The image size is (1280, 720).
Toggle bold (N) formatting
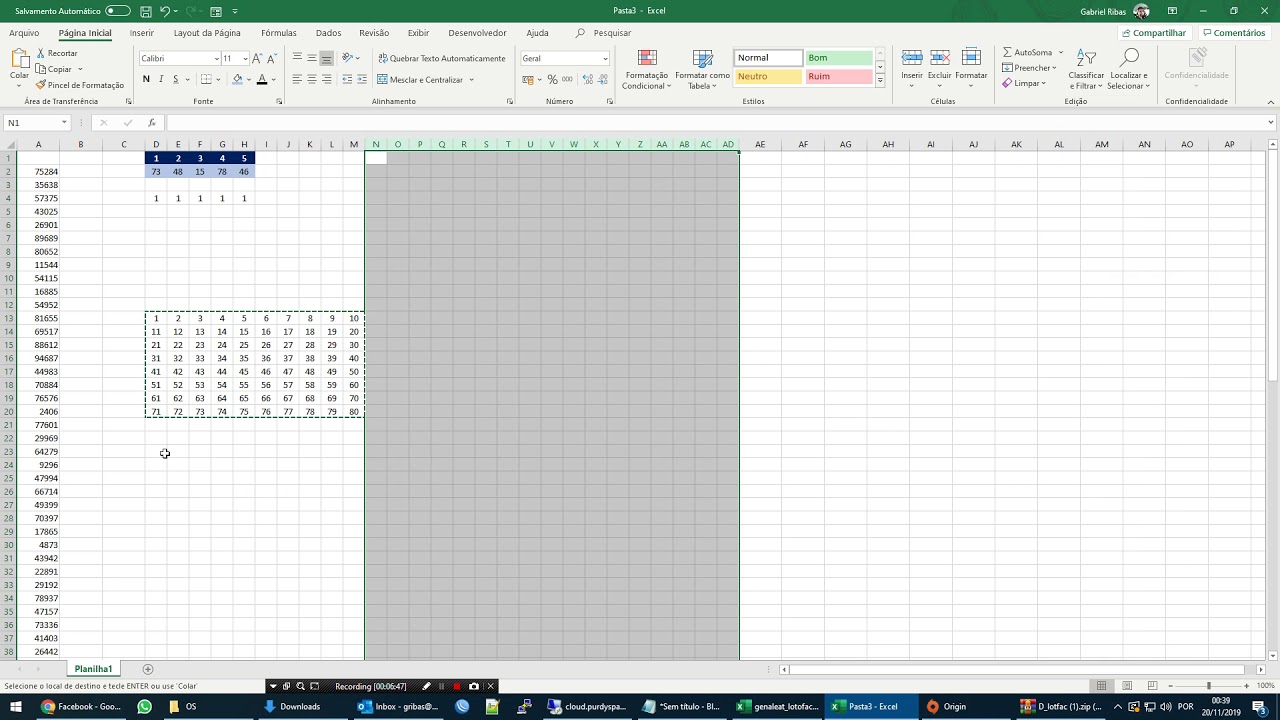(146, 79)
